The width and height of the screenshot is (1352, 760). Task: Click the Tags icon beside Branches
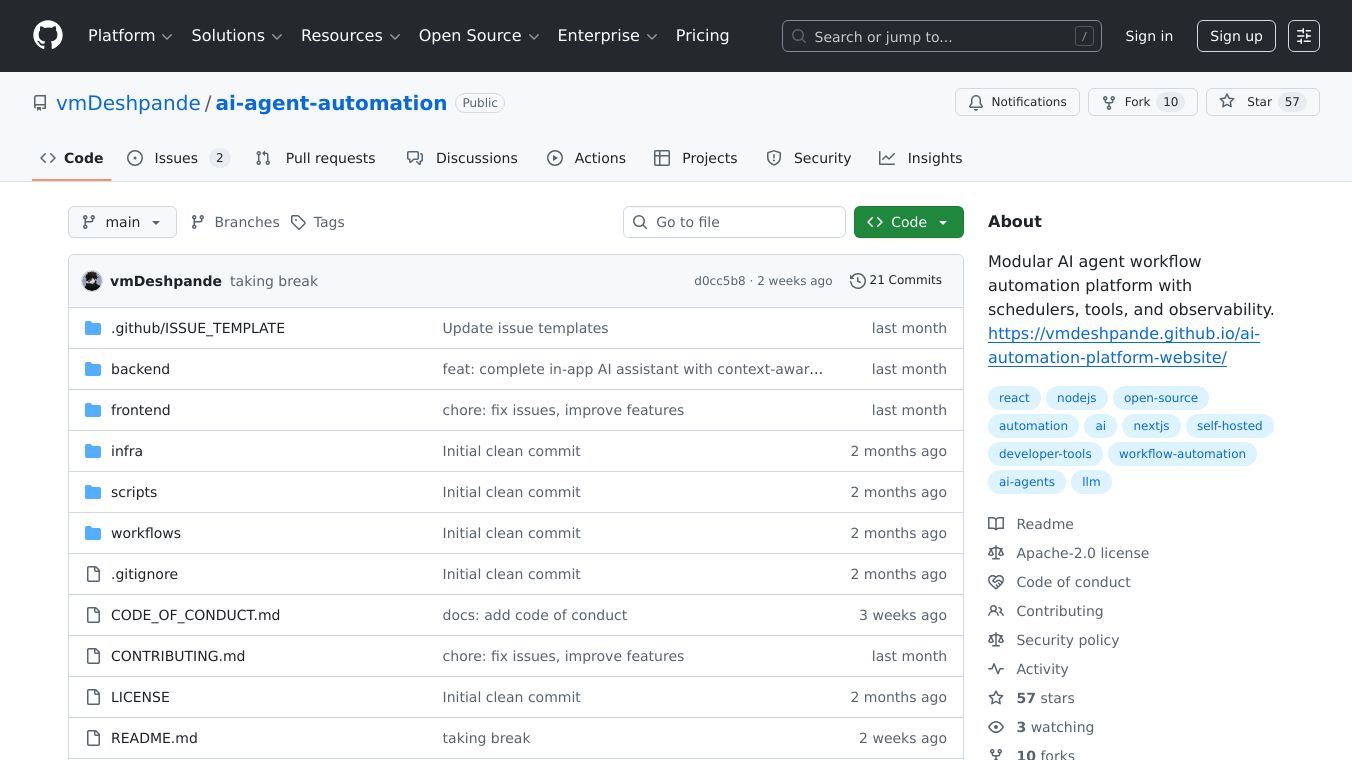(x=298, y=222)
